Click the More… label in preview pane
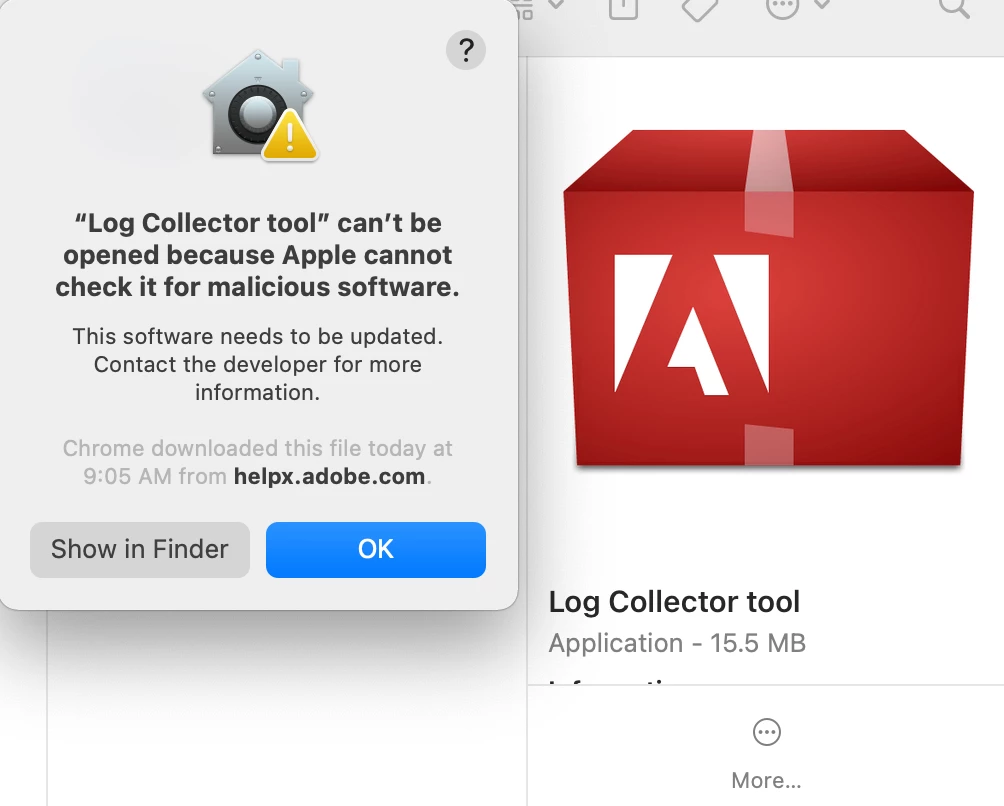This screenshot has height=806, width=1004. [766, 780]
